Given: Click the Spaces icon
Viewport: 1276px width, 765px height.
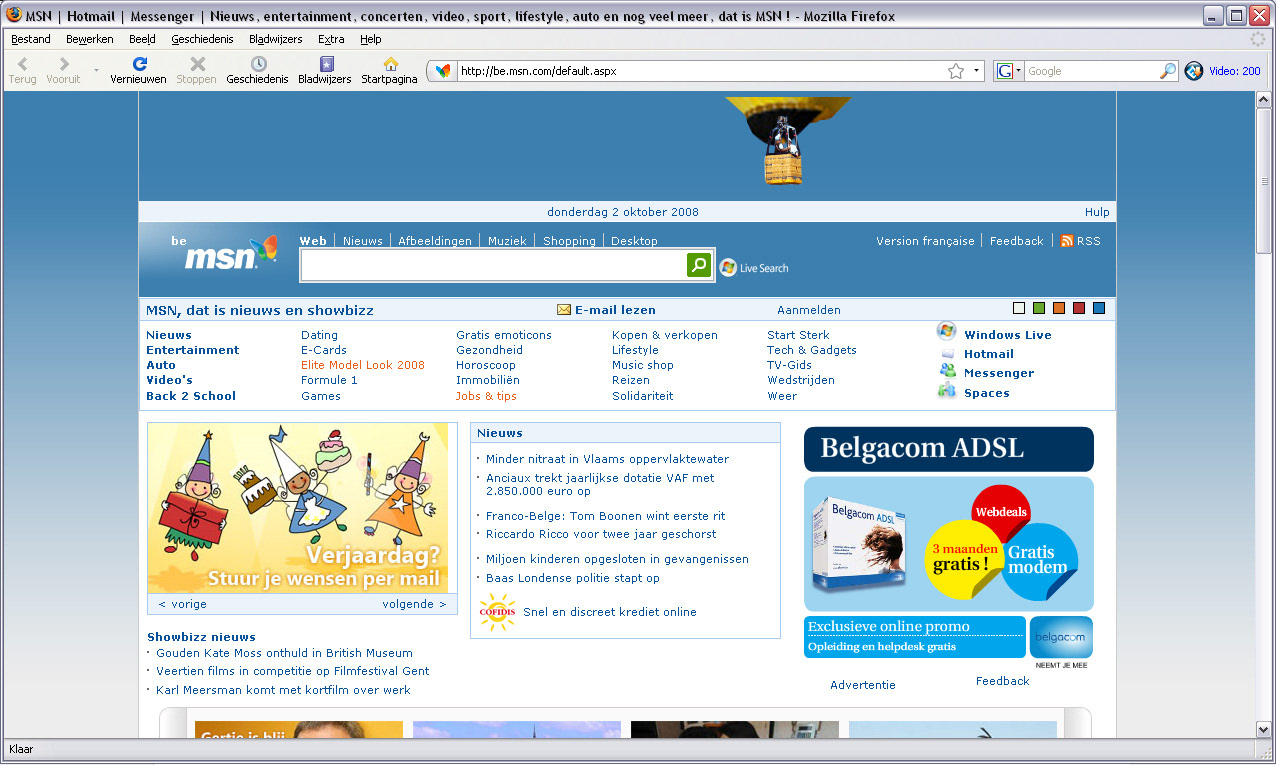Looking at the screenshot, I should click(947, 392).
